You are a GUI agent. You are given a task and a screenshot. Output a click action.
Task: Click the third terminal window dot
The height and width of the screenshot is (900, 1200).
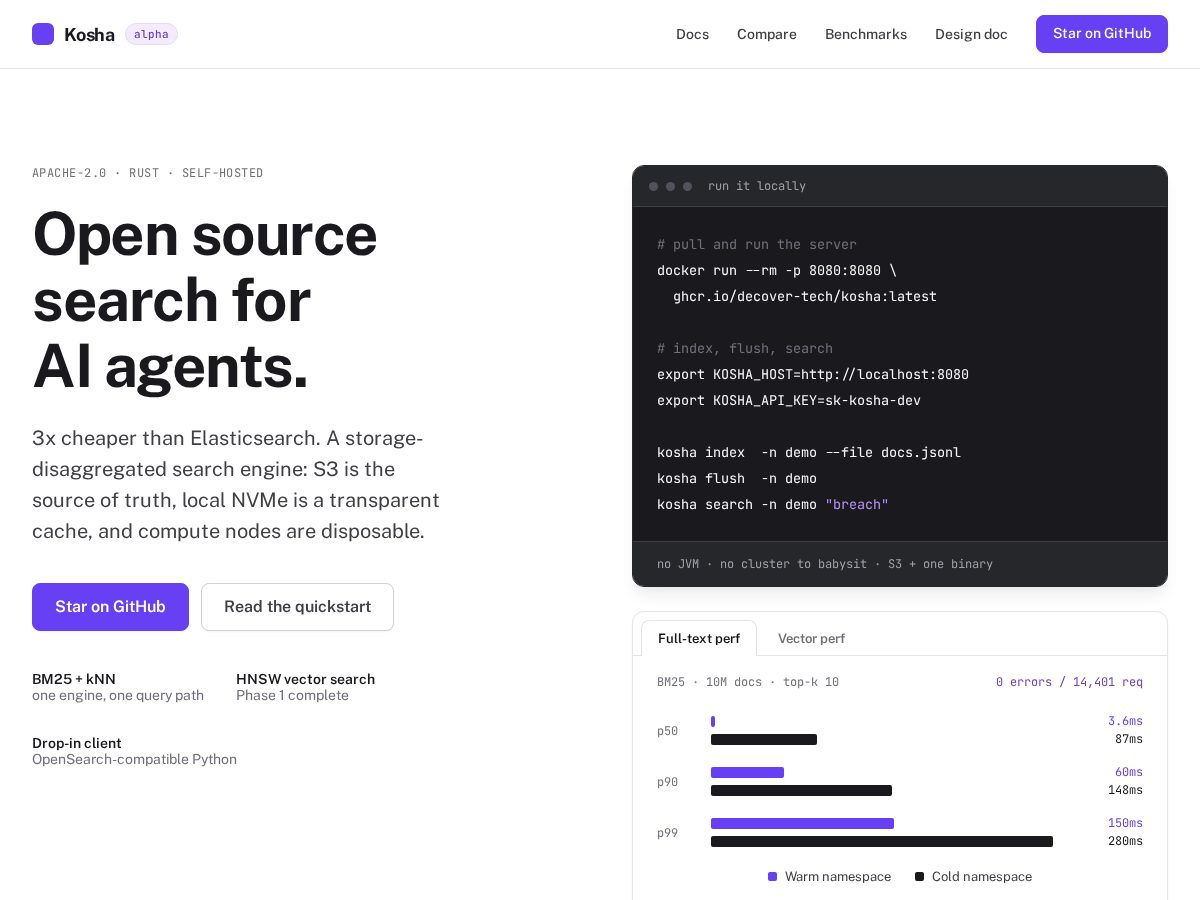(687, 186)
